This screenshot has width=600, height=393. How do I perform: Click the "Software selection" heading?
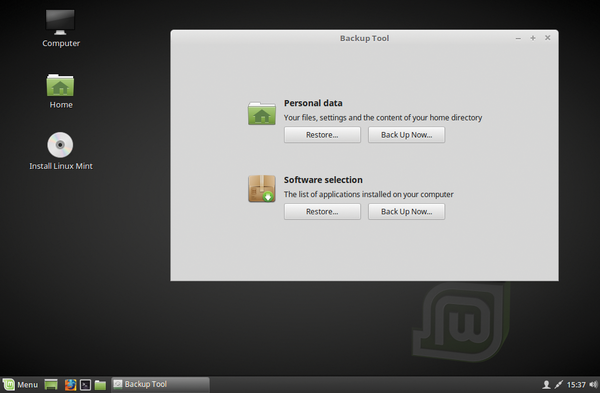pyautogui.click(x=323, y=180)
